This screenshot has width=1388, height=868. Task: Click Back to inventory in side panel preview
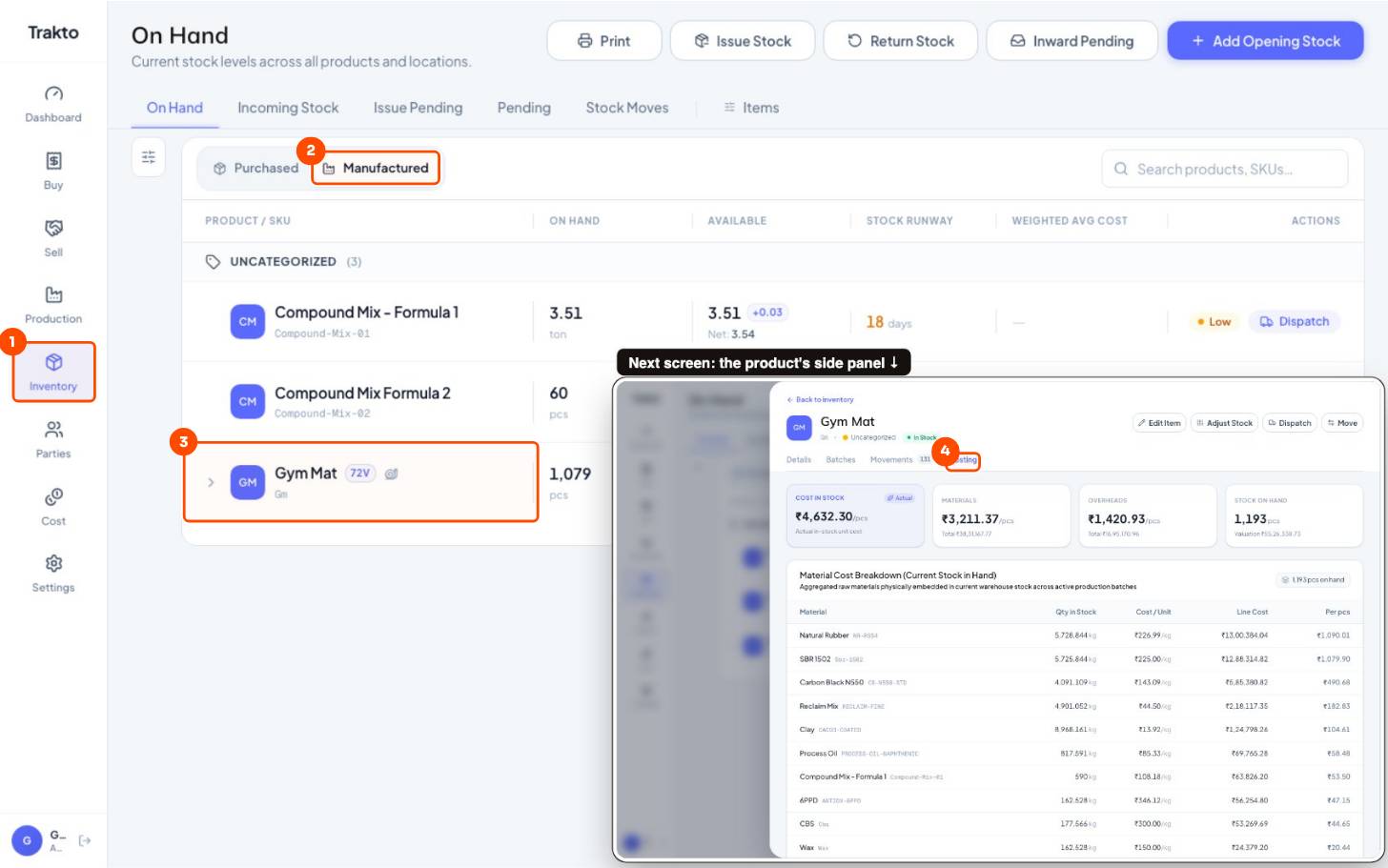(x=821, y=400)
